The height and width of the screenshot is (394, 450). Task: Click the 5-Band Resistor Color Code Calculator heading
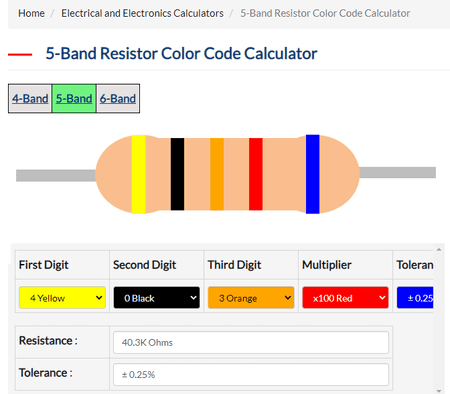pos(181,54)
